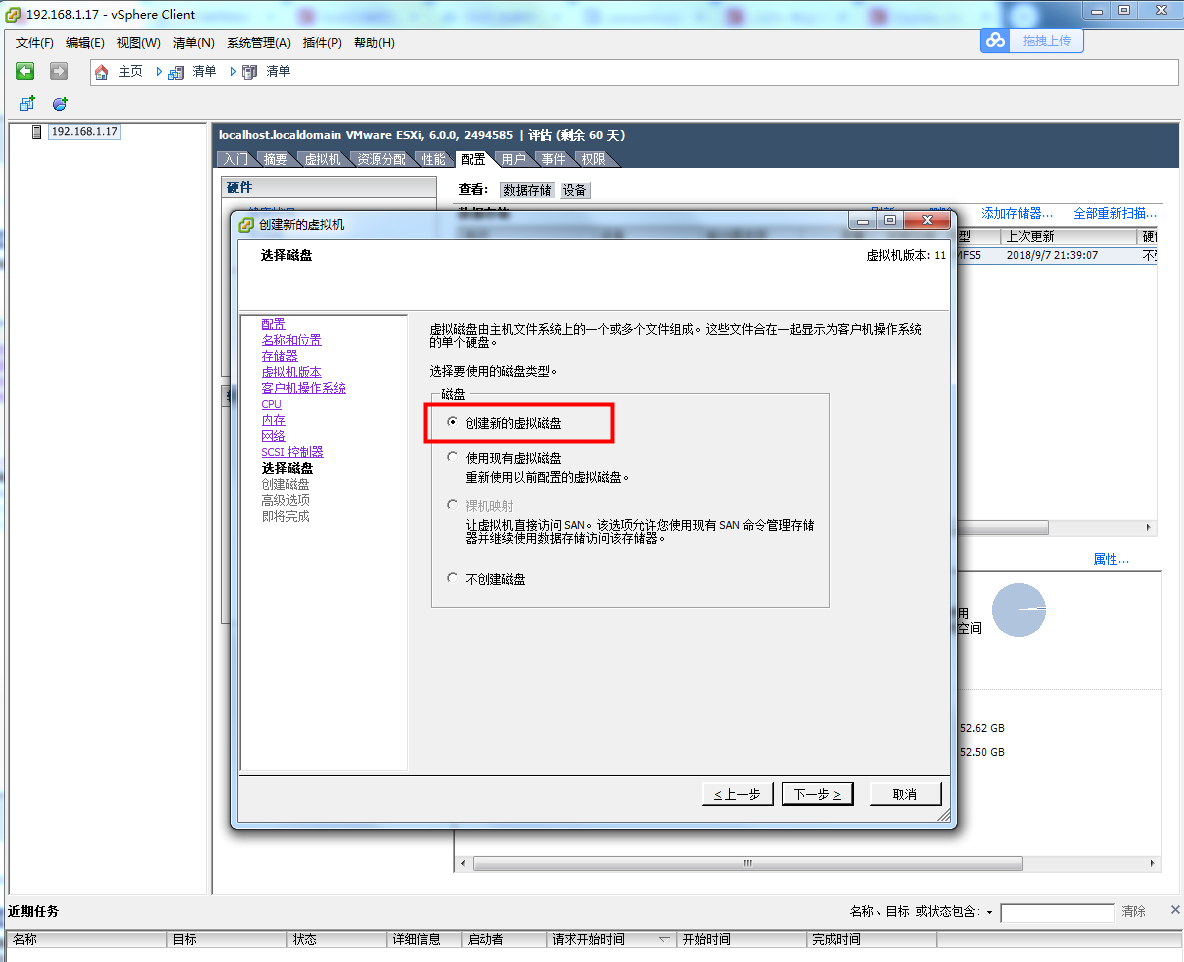Switch to the Resource Allocation tab

(381, 159)
